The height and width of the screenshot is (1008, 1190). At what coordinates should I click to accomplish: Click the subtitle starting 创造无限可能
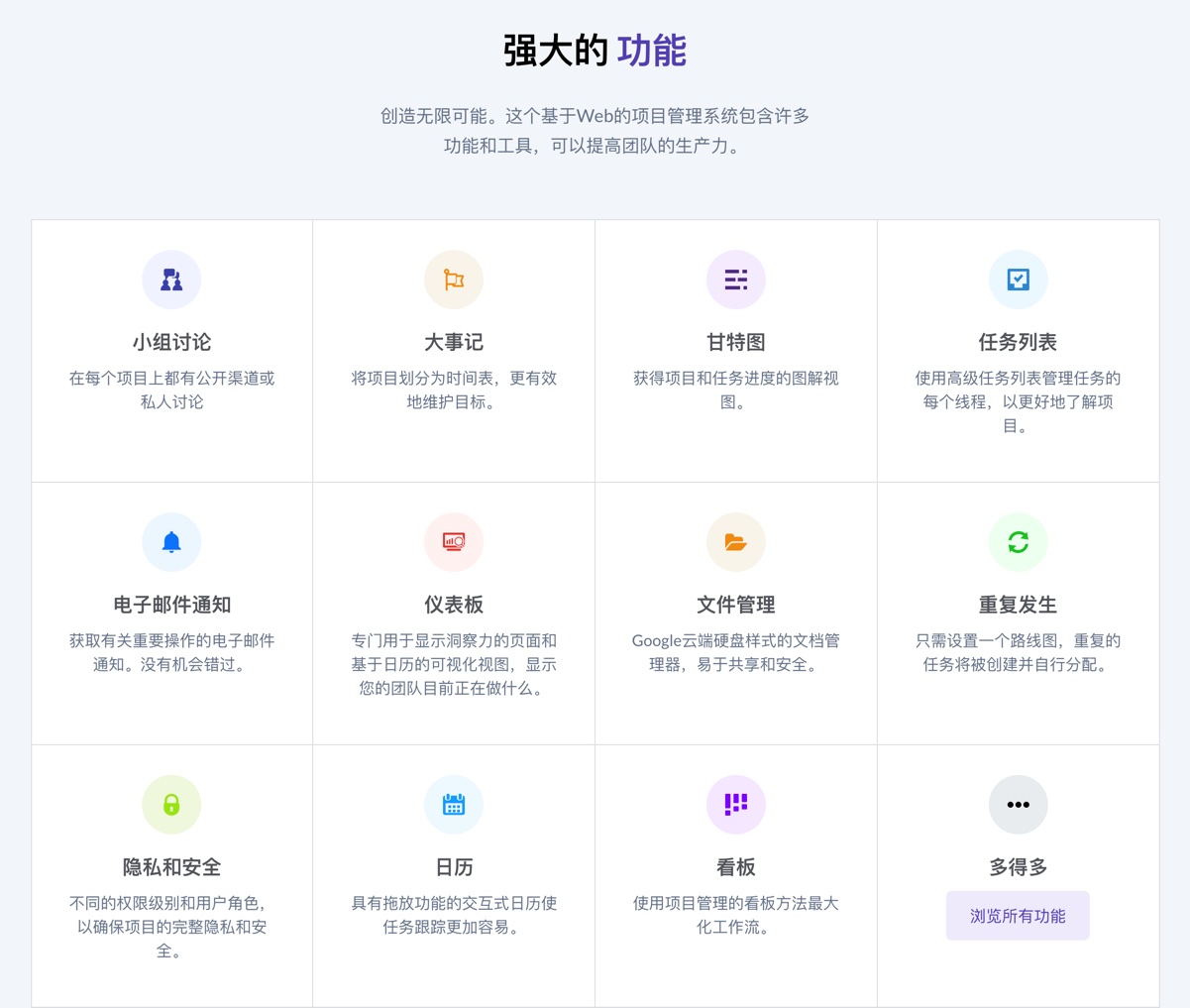[595, 131]
